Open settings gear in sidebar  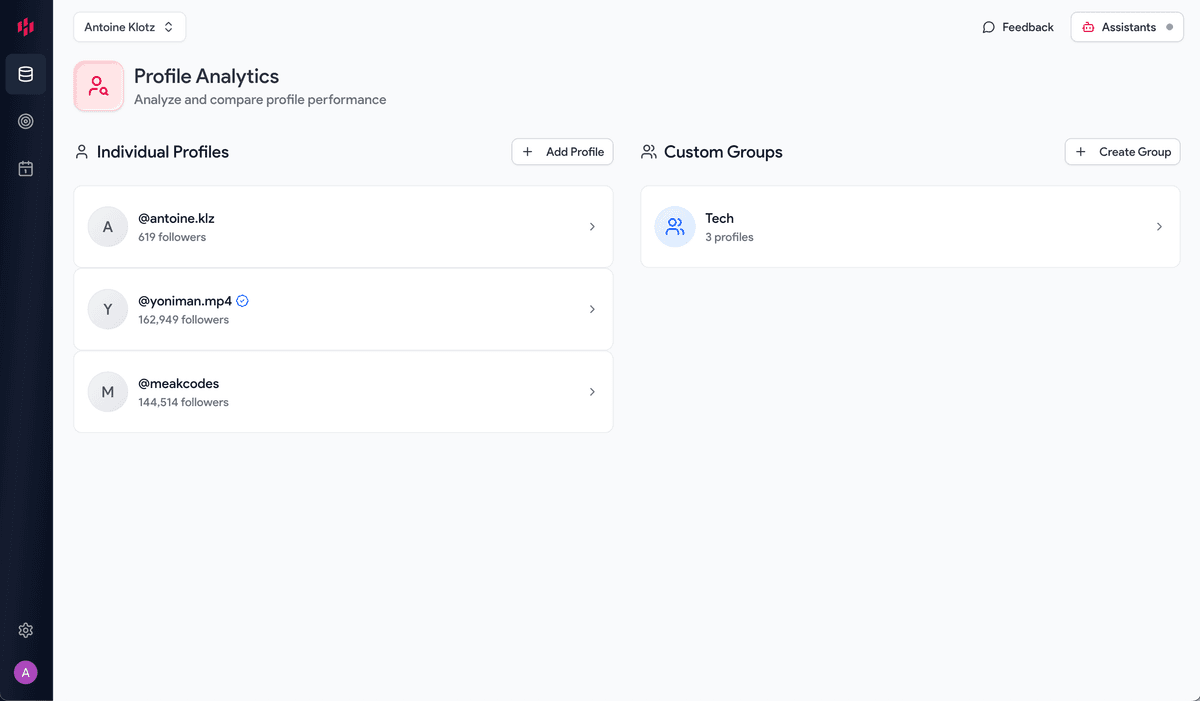26,630
